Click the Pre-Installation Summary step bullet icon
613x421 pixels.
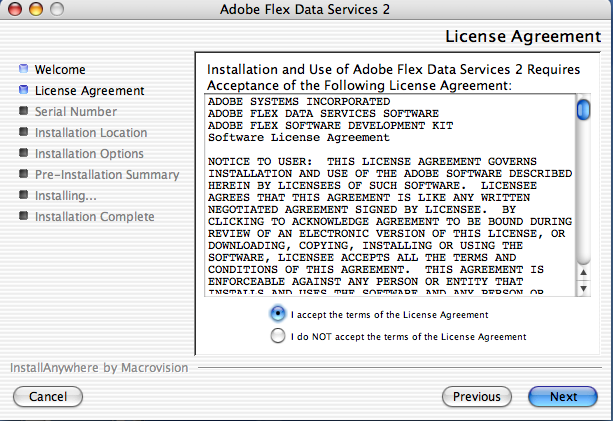23,174
